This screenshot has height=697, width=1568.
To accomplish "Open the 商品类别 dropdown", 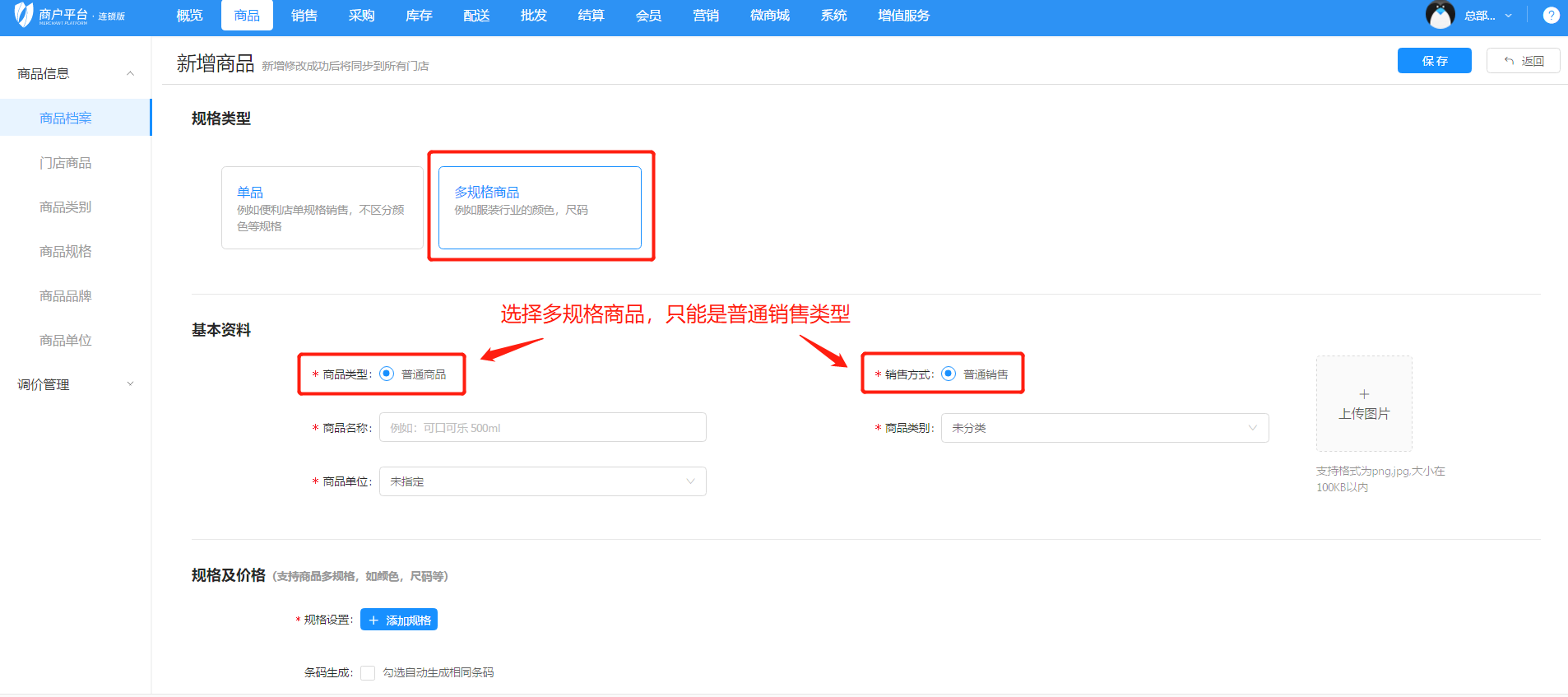I will click(x=1104, y=428).
